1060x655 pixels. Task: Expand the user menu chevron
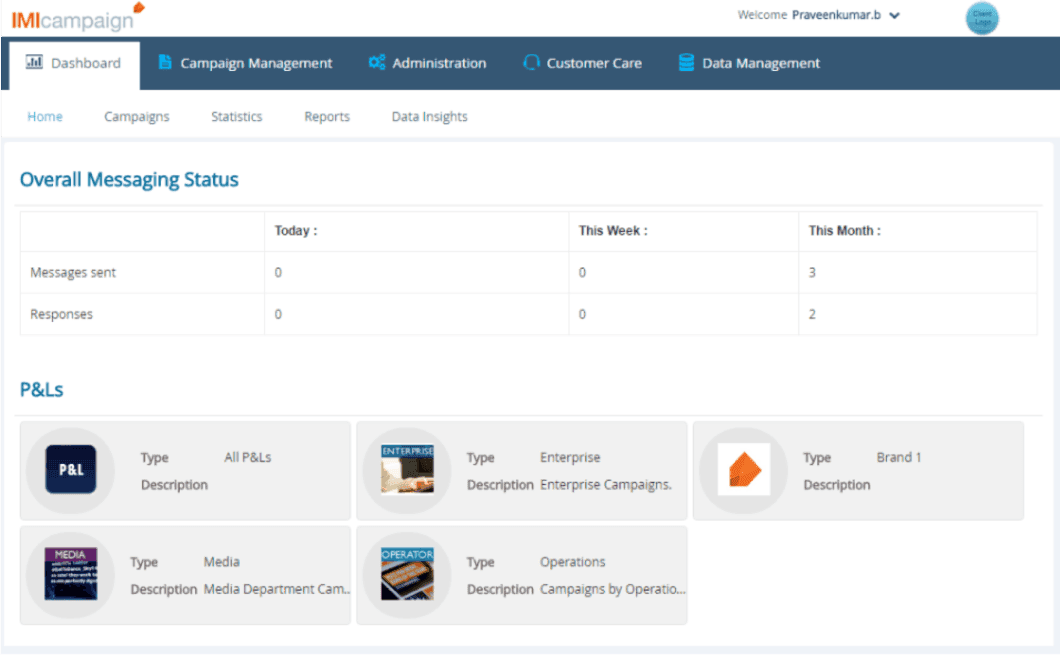click(894, 16)
